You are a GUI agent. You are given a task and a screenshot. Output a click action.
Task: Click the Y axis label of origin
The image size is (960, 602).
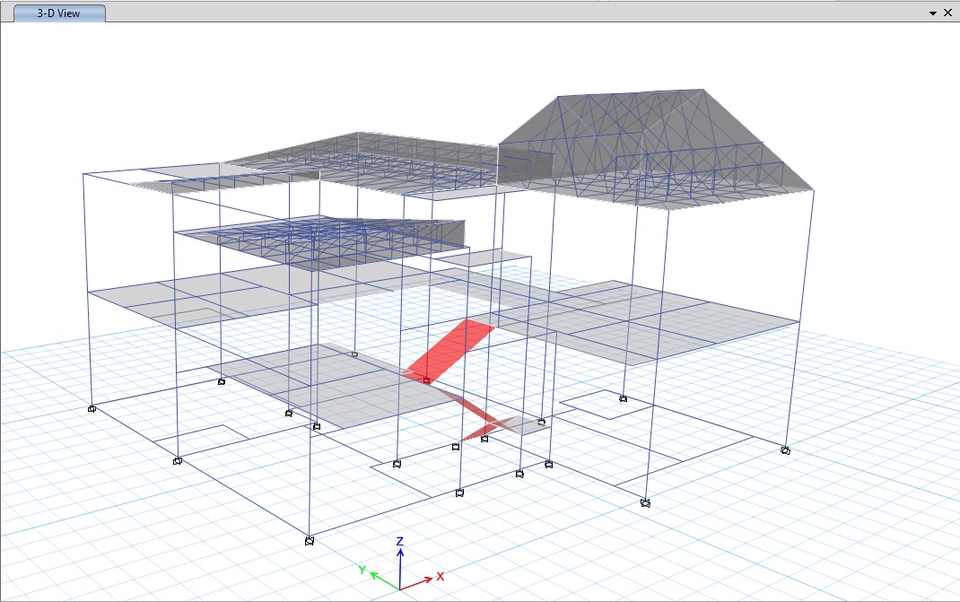tap(362, 570)
